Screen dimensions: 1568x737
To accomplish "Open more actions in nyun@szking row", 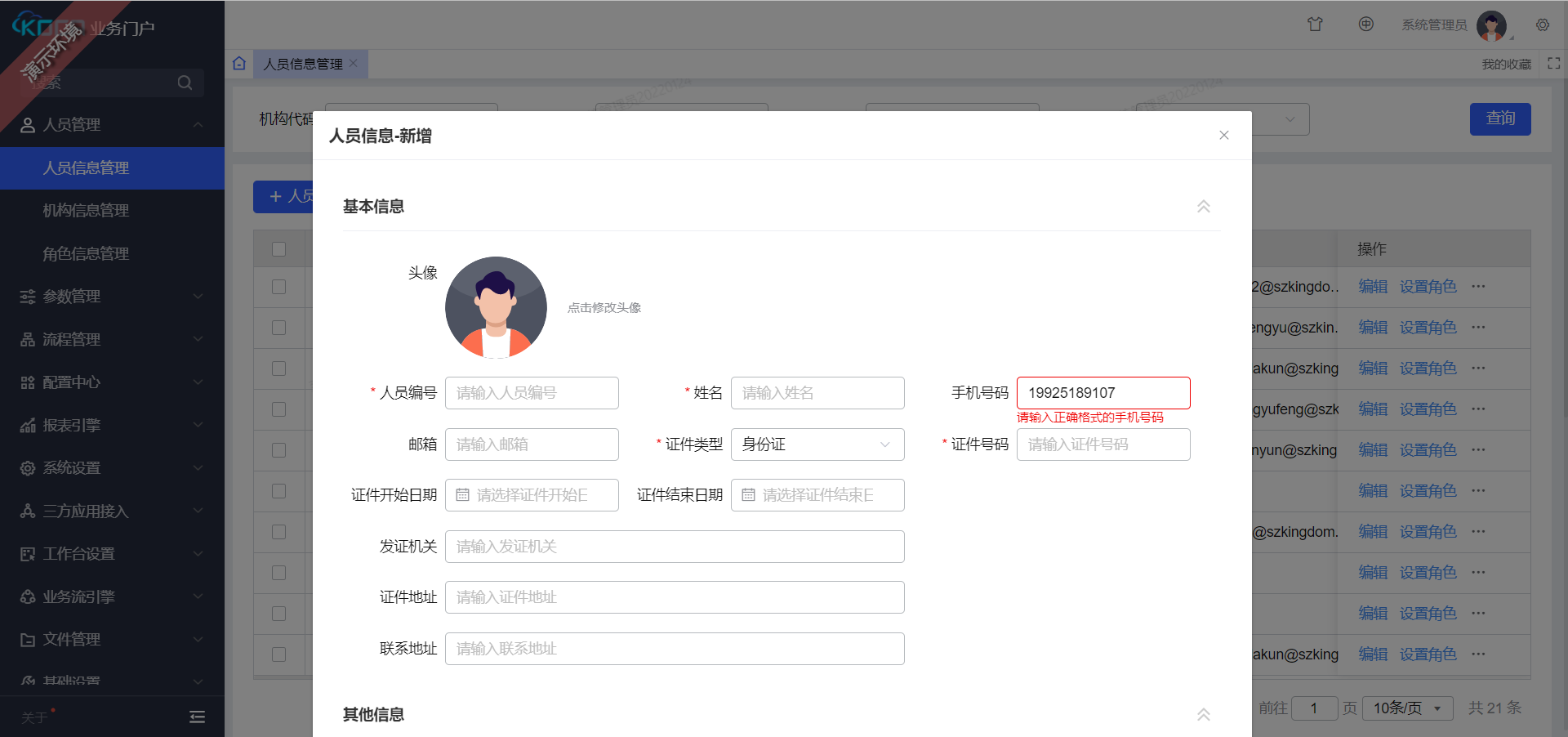I will coord(1478,450).
